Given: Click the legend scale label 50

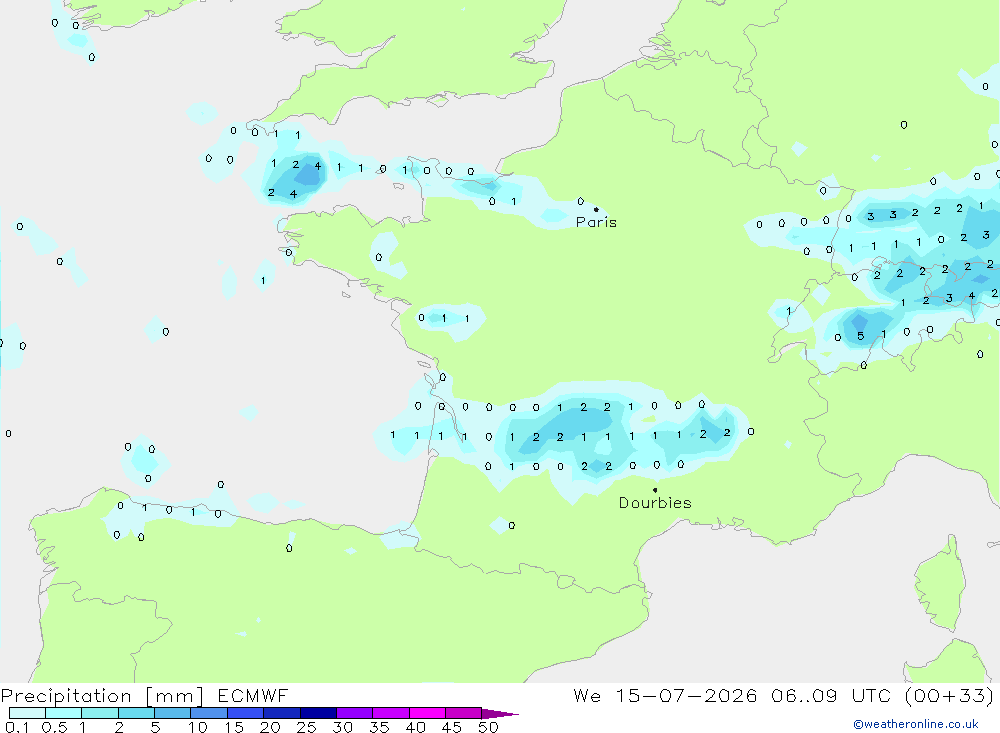Looking at the screenshot, I should click(x=488, y=727).
